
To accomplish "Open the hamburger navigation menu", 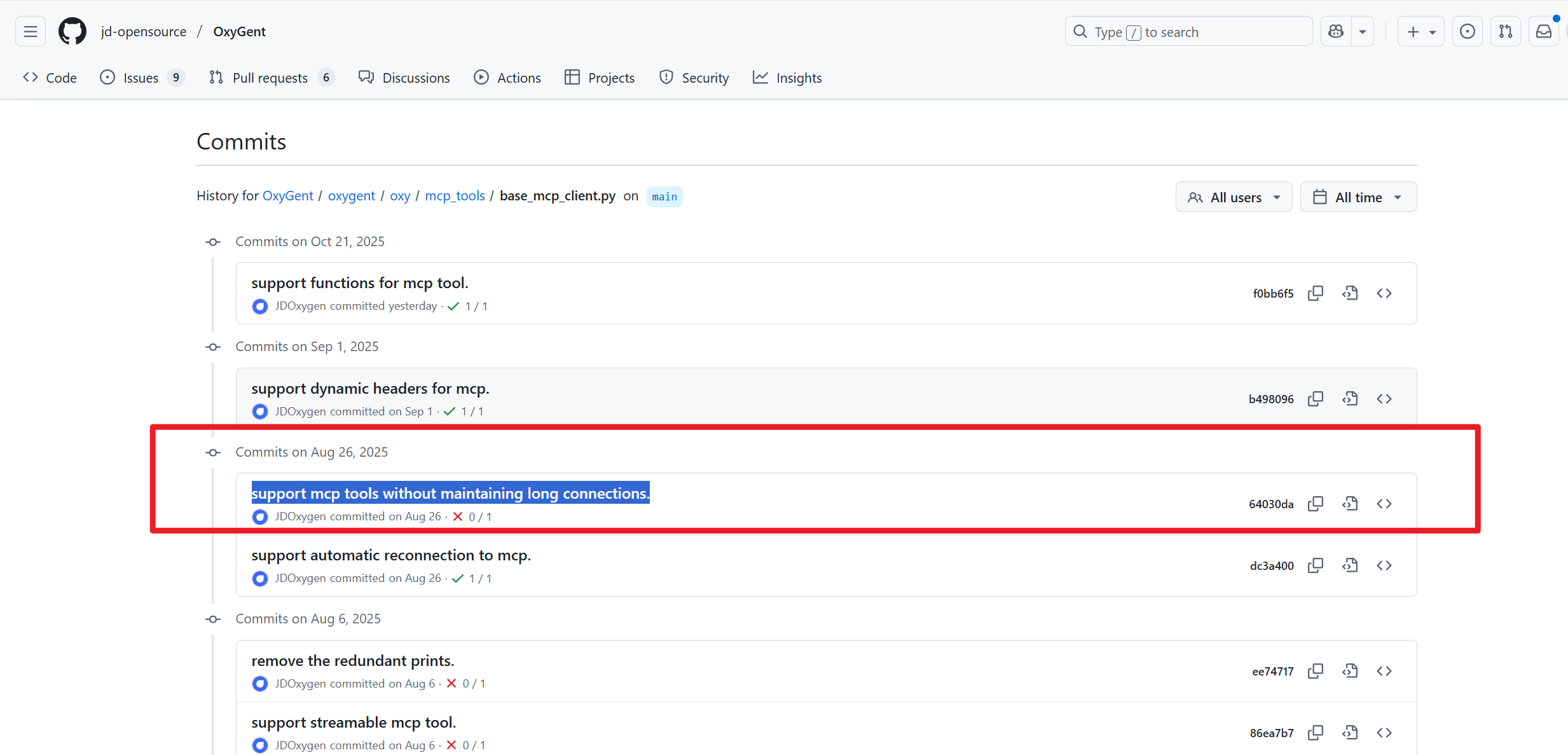I will click(x=31, y=32).
